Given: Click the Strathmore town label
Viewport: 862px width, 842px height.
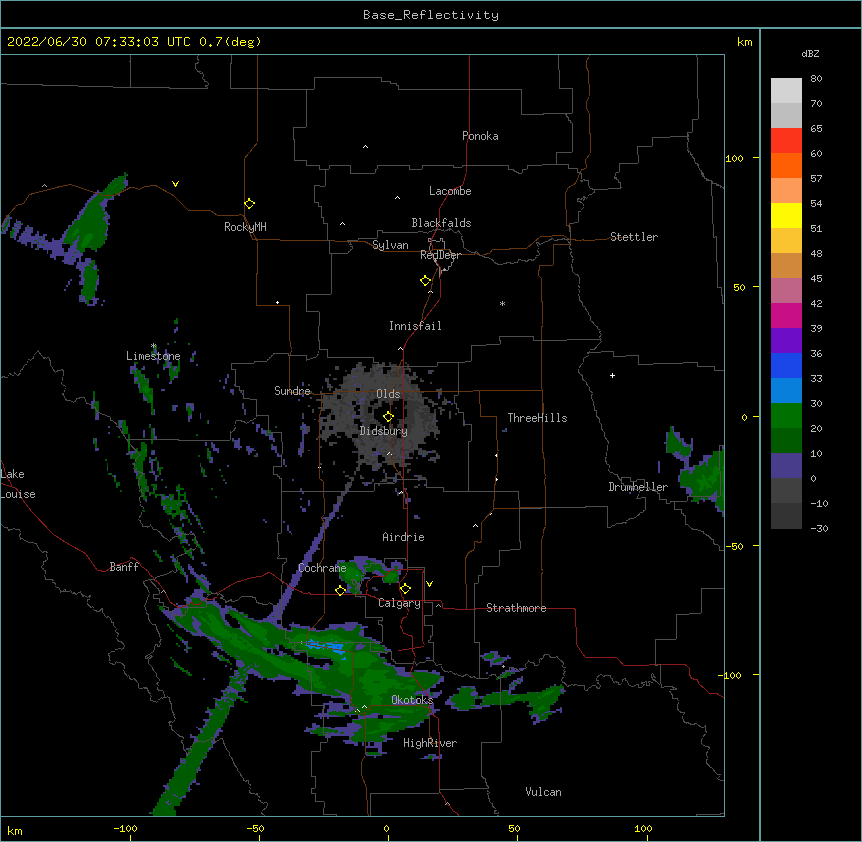Looking at the screenshot, I should coord(516,608).
